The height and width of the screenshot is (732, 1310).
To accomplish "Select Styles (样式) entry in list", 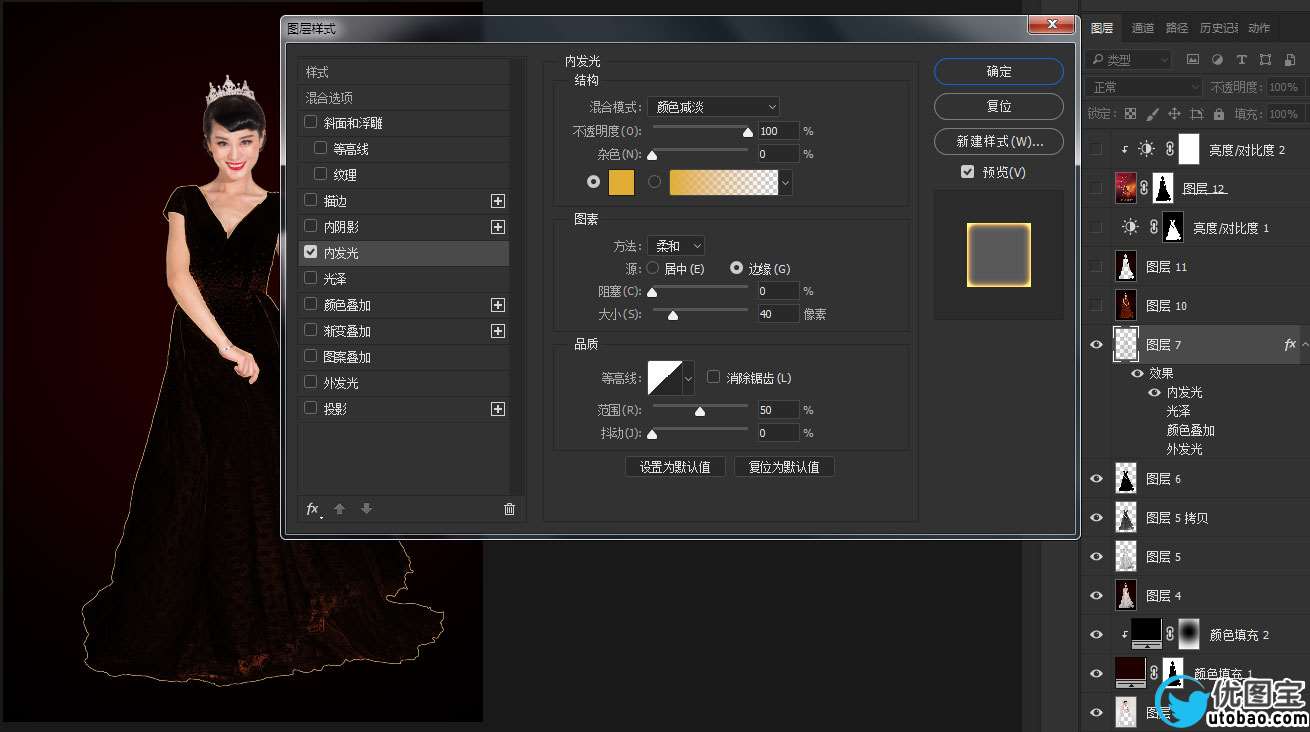I will 404,72.
